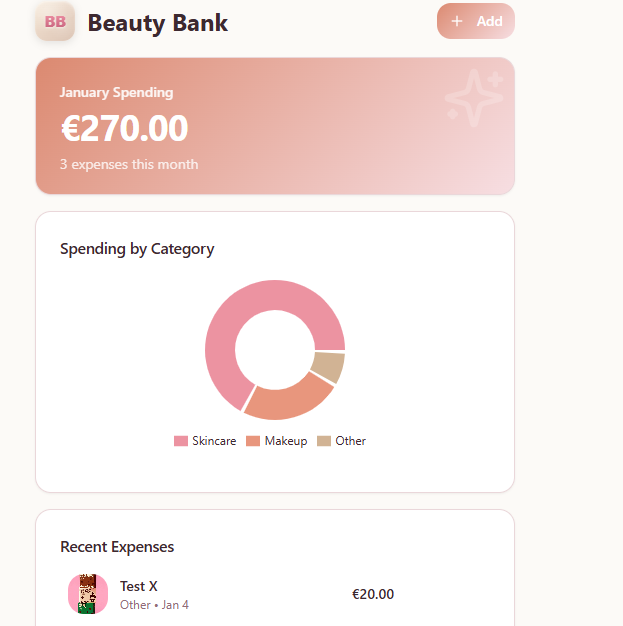The width and height of the screenshot is (623, 626).
Task: Open the Test X expense name
Action: (139, 586)
